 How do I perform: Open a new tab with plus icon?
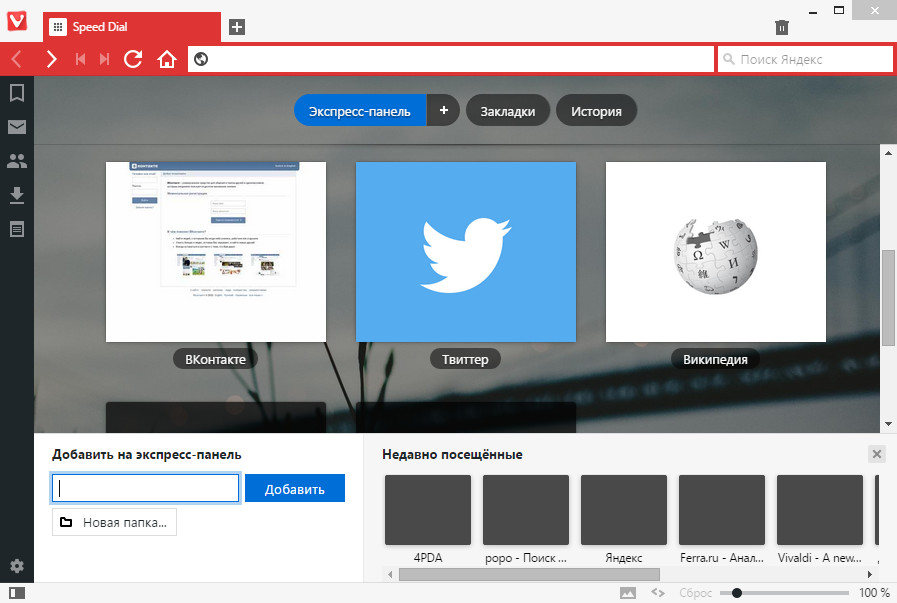[237, 27]
